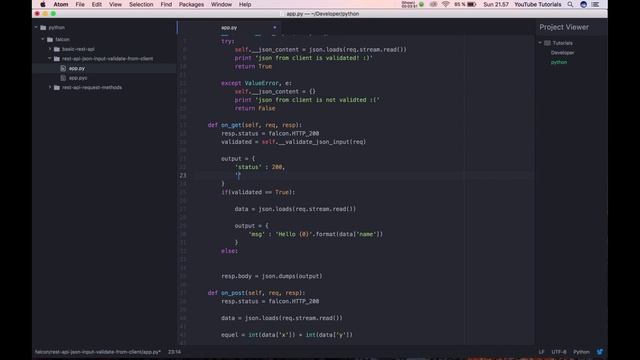This screenshot has height=360, width=640.
Task: Click the UTF-8 encoding selector
Action: click(559, 352)
